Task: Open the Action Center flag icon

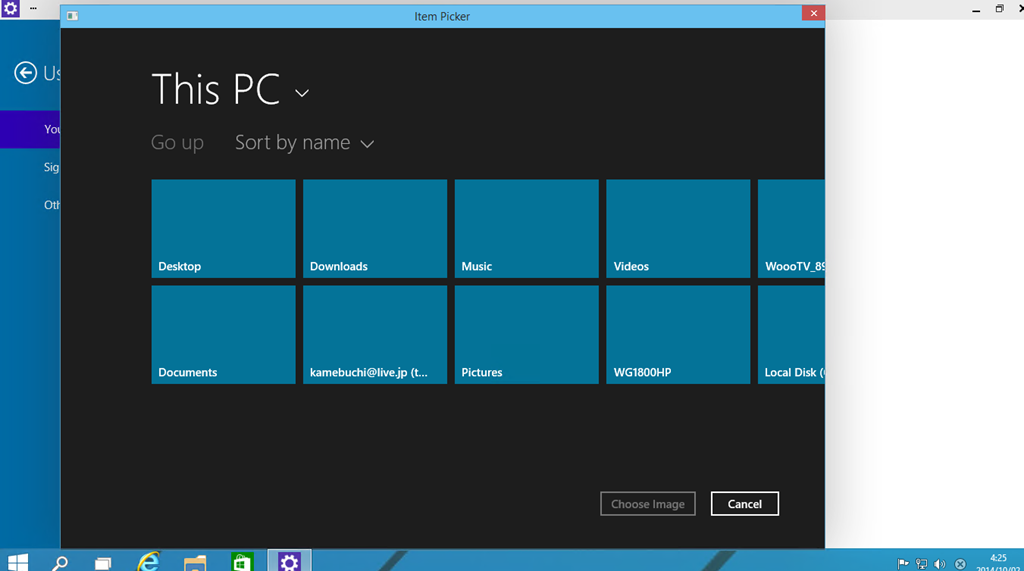Action: pos(903,564)
